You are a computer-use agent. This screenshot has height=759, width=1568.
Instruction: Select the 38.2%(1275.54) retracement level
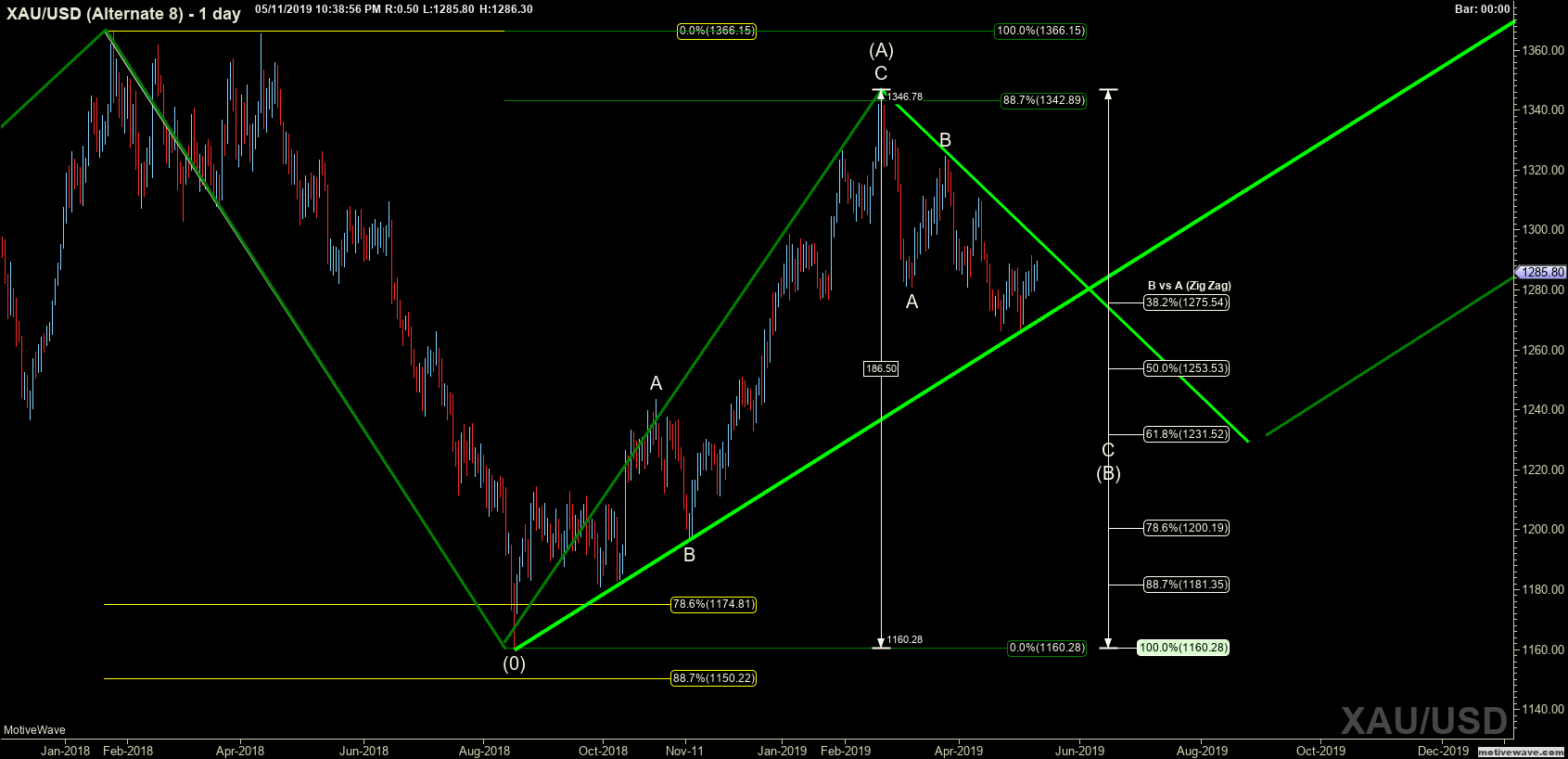pyautogui.click(x=1187, y=302)
